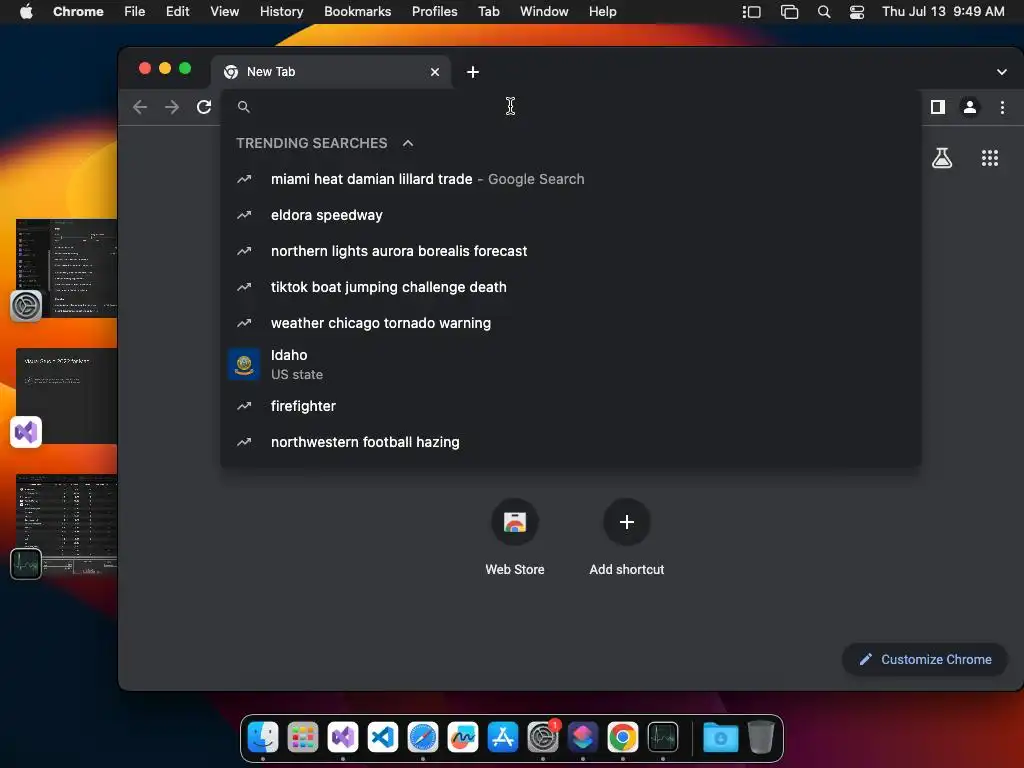Open the Tab menu
1024x768 pixels.
click(x=488, y=11)
